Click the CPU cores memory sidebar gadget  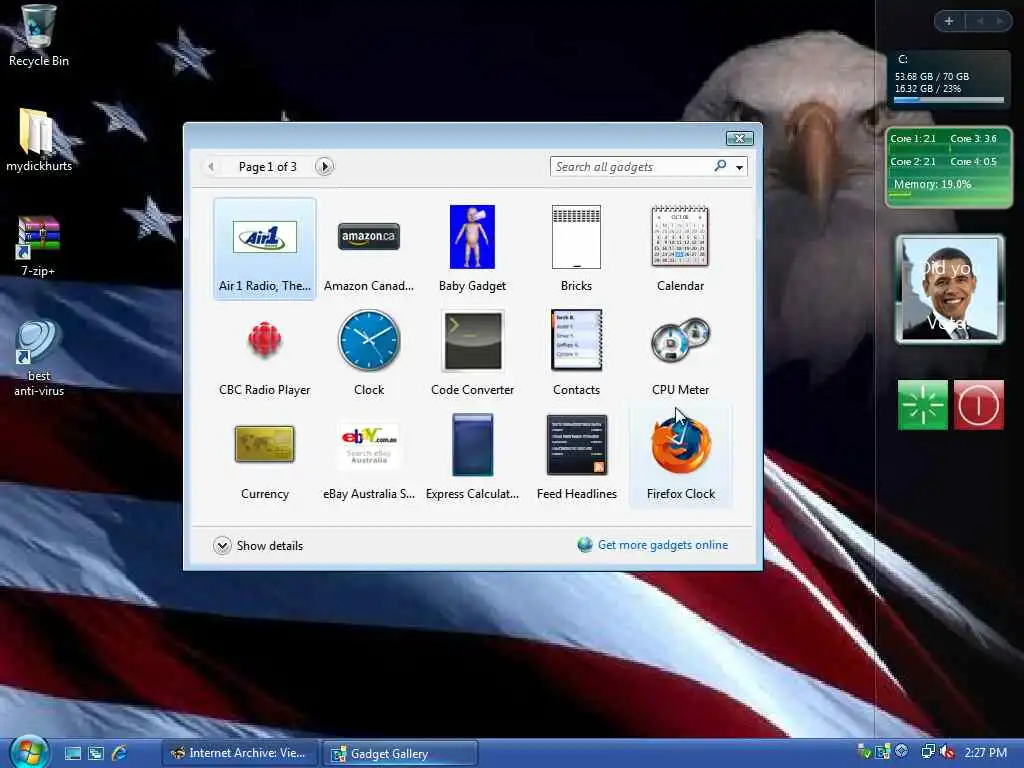click(949, 167)
